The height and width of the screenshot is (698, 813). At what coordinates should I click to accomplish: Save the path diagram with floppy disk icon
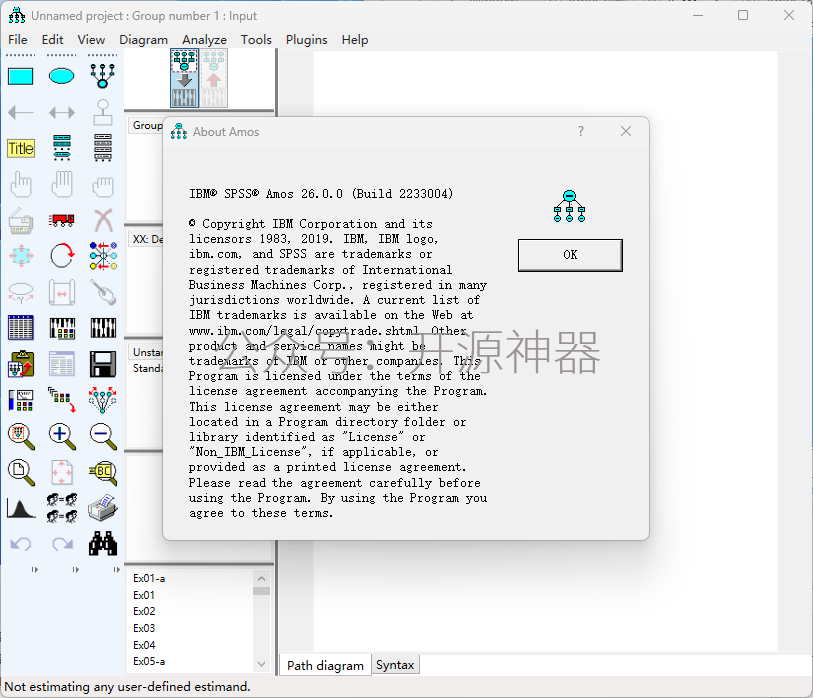103,364
